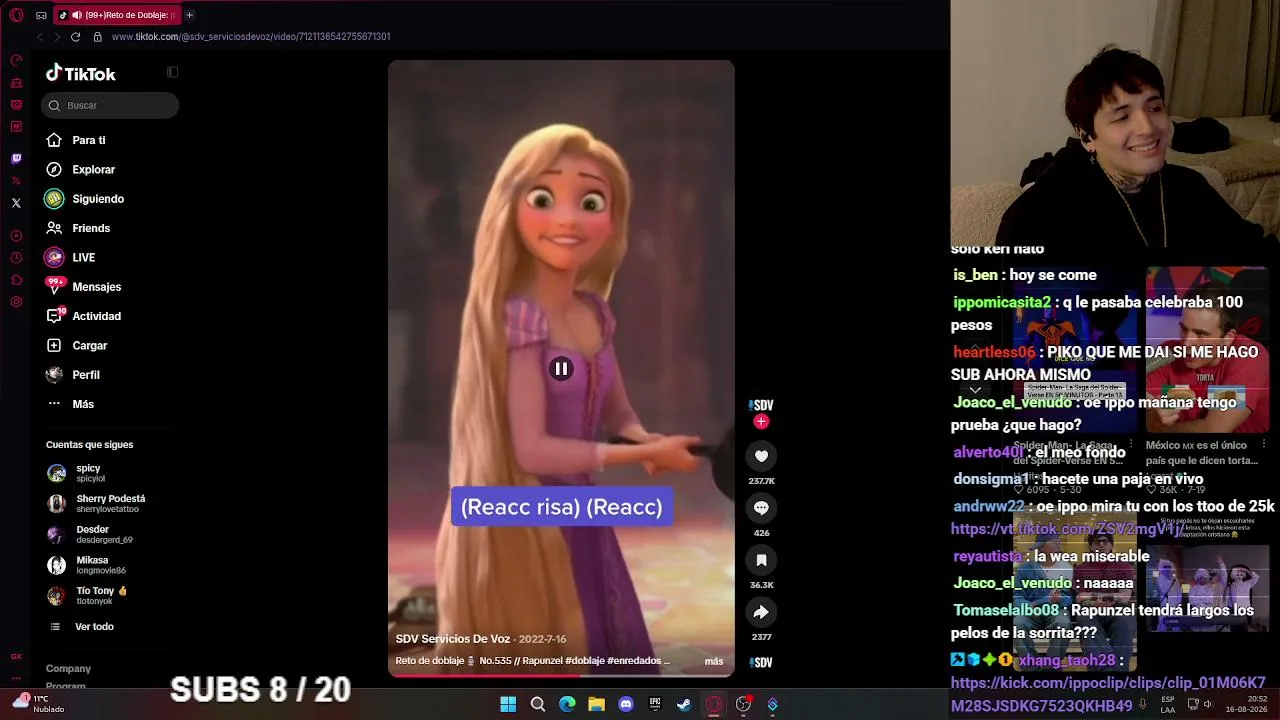Open SDV creator avatar above follow button

point(761,405)
